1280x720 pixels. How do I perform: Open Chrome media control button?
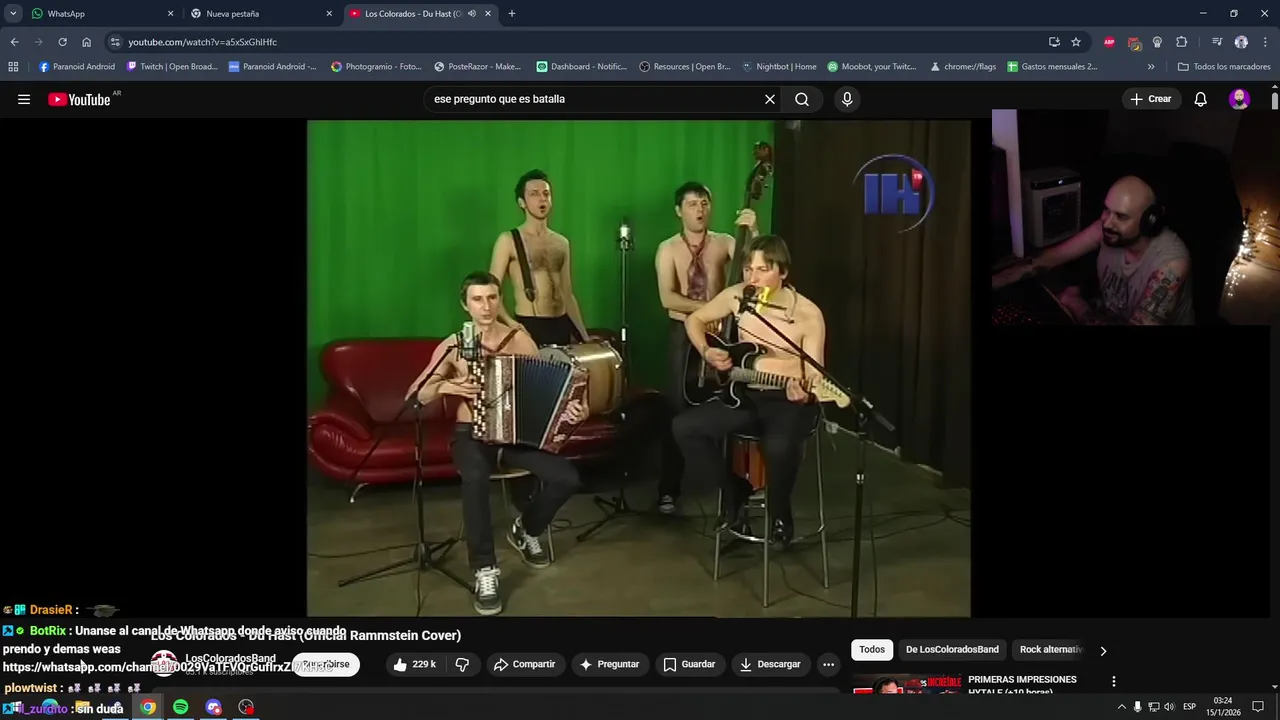1217,42
